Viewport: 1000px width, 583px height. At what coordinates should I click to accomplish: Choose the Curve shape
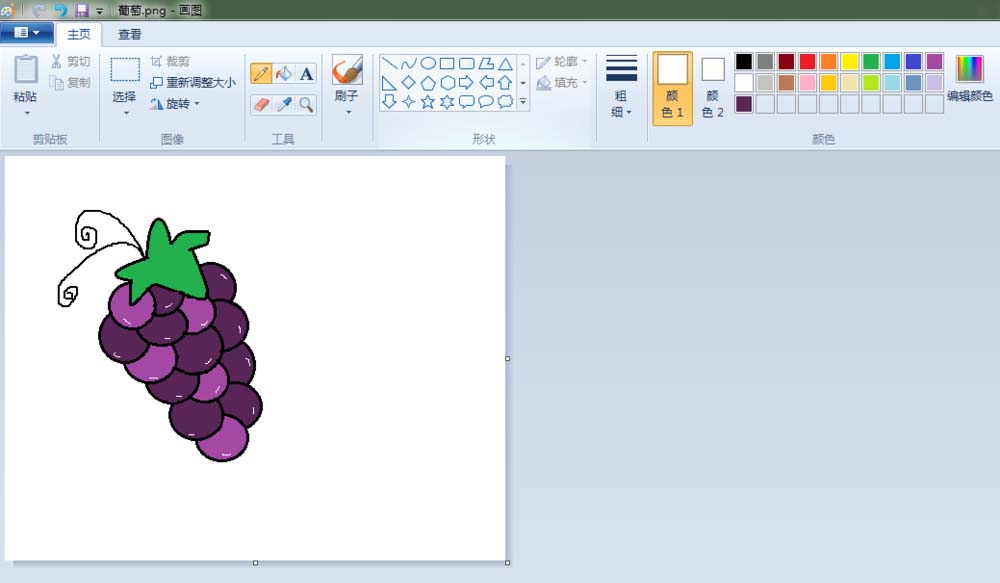pyautogui.click(x=408, y=63)
